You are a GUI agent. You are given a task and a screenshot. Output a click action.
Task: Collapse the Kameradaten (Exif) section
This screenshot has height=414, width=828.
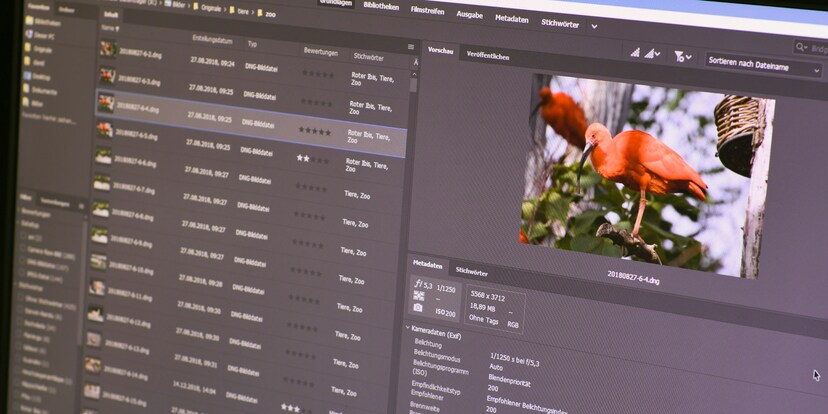[x=409, y=327]
